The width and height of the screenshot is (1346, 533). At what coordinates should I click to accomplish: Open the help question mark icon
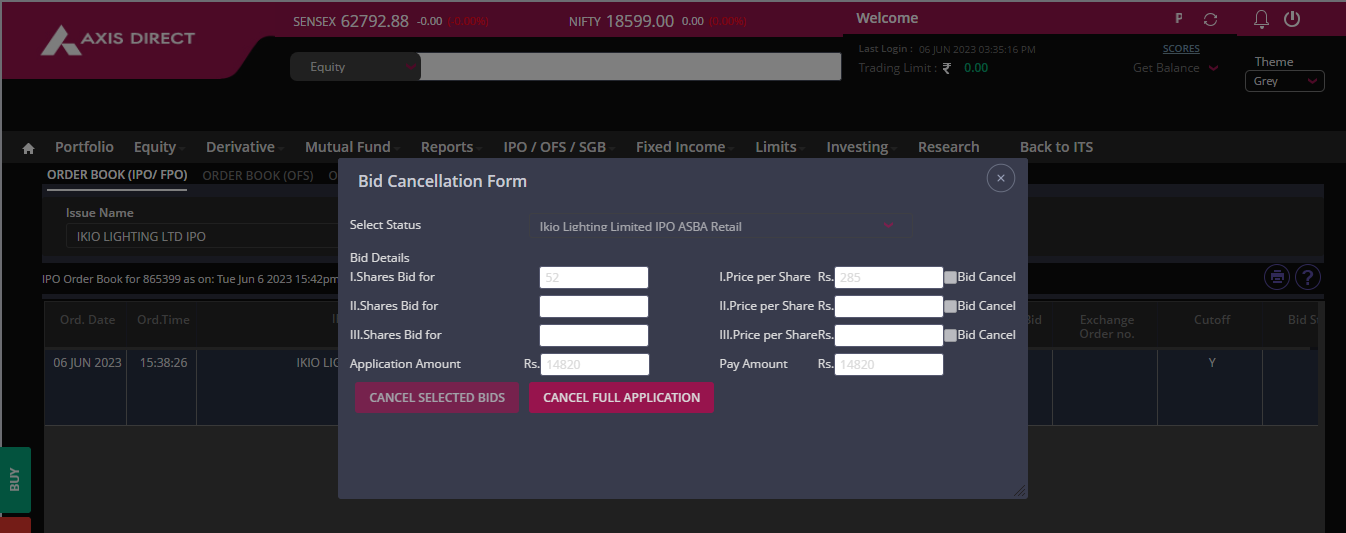point(1308,277)
